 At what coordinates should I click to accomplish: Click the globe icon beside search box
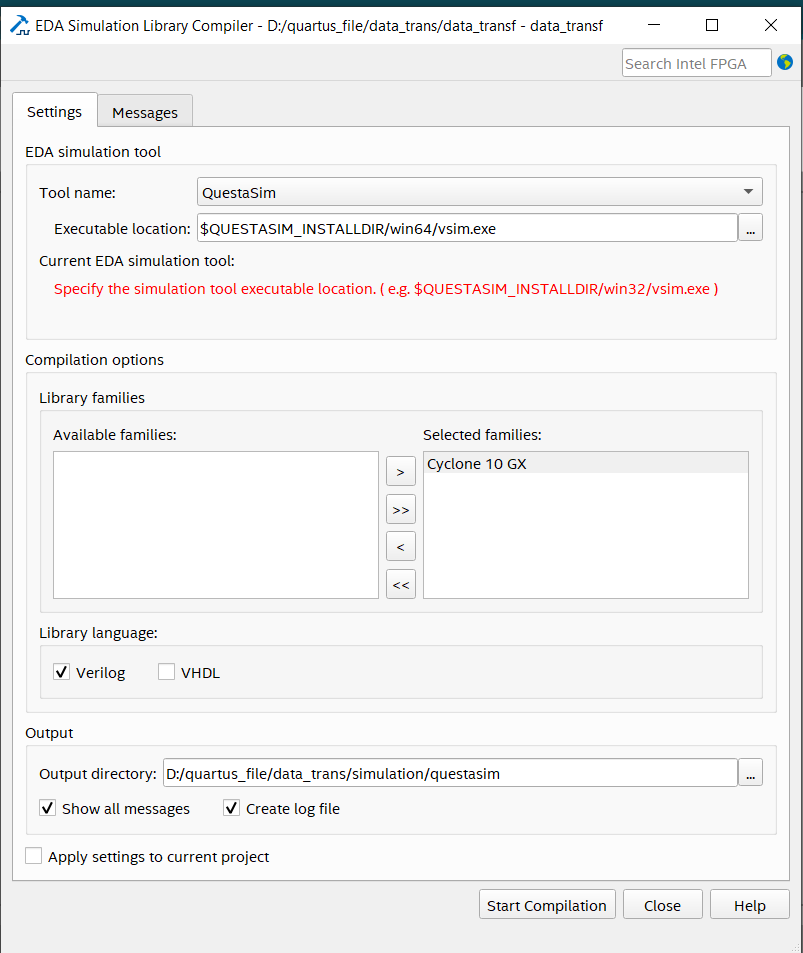coord(785,63)
